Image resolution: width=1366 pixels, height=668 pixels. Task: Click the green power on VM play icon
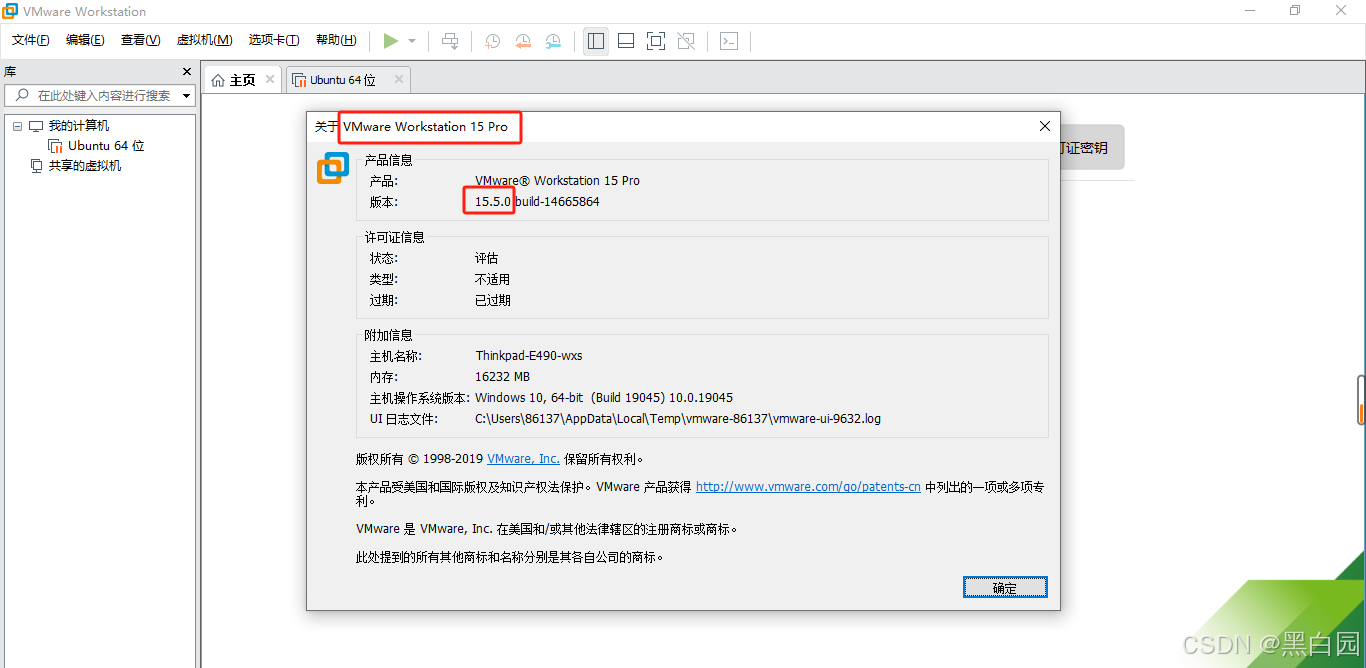[391, 41]
